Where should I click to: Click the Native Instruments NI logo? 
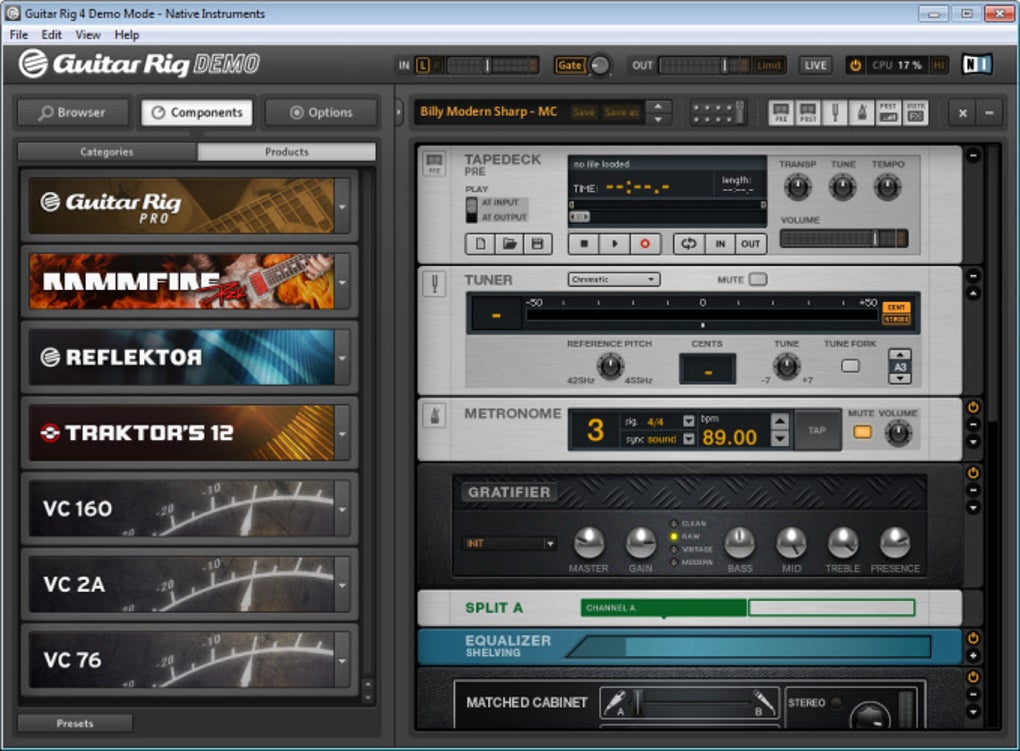pyautogui.click(x=976, y=64)
